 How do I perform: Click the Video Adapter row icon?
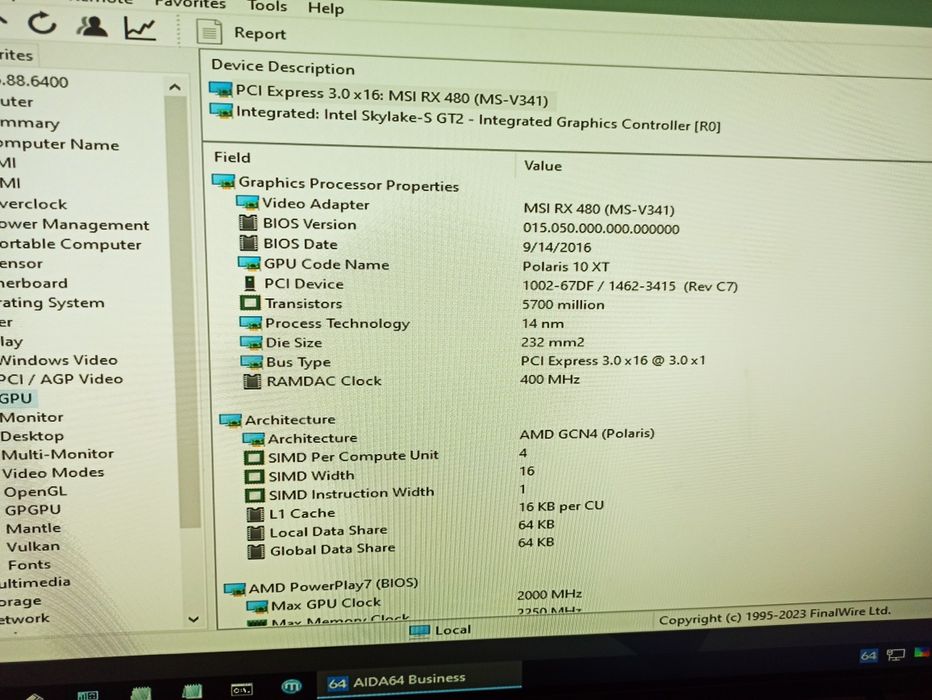pos(247,203)
